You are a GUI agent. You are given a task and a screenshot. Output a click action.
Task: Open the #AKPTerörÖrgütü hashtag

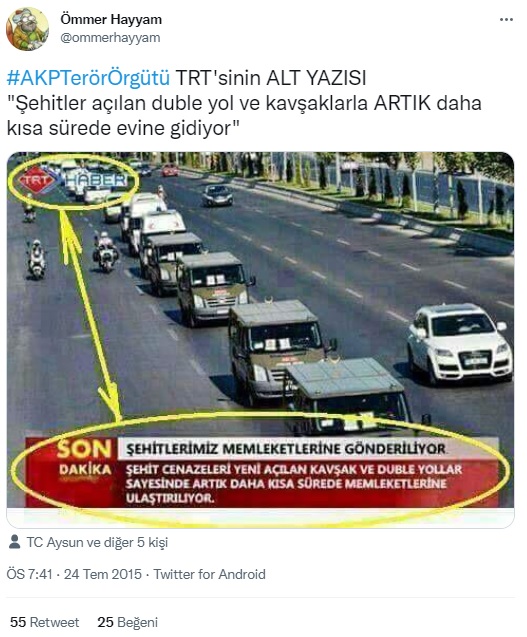point(88,78)
